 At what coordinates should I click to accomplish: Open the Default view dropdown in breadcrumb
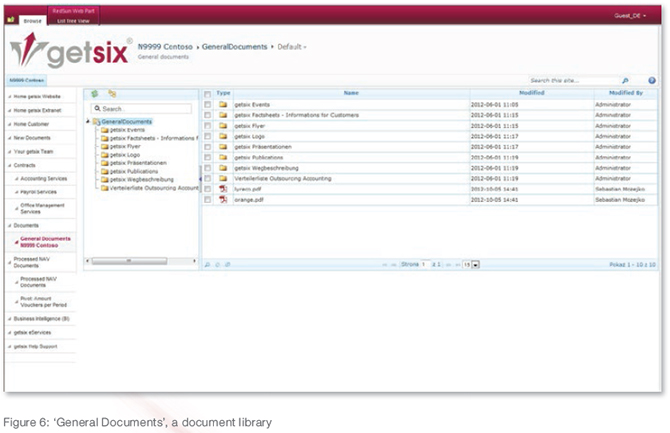[x=292, y=47]
